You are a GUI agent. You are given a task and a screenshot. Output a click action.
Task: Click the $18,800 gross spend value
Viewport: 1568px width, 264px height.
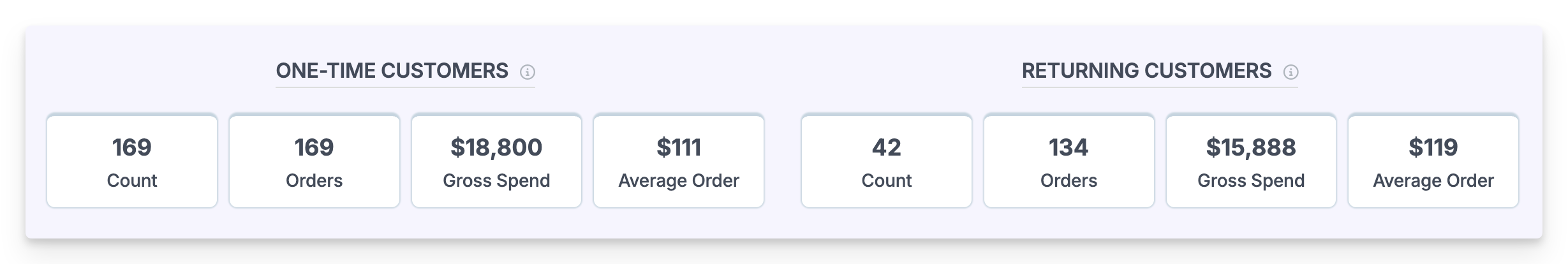[x=496, y=147]
